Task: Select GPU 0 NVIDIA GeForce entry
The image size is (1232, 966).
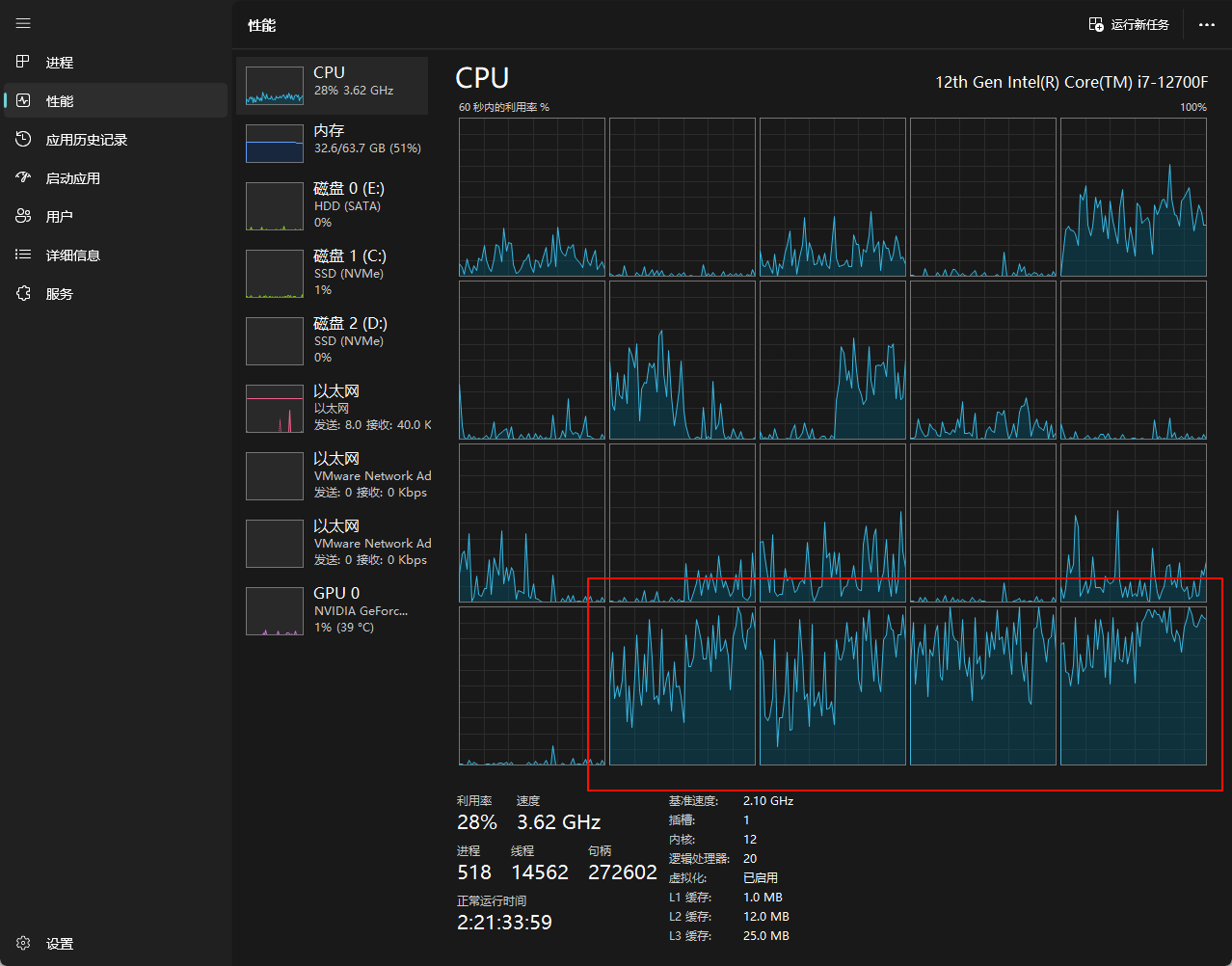Action: [332, 611]
